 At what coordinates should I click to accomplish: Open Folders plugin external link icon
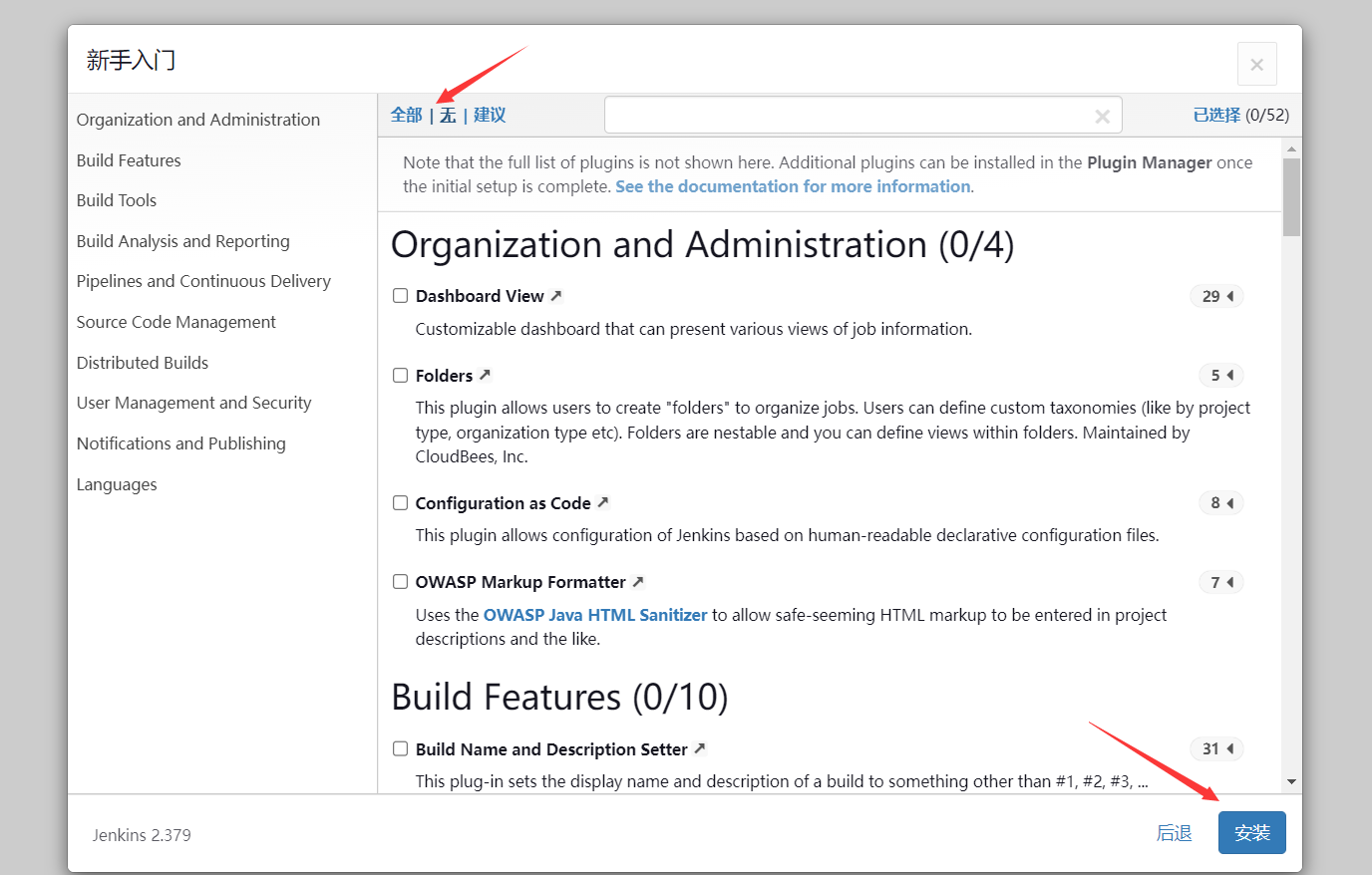pos(485,375)
